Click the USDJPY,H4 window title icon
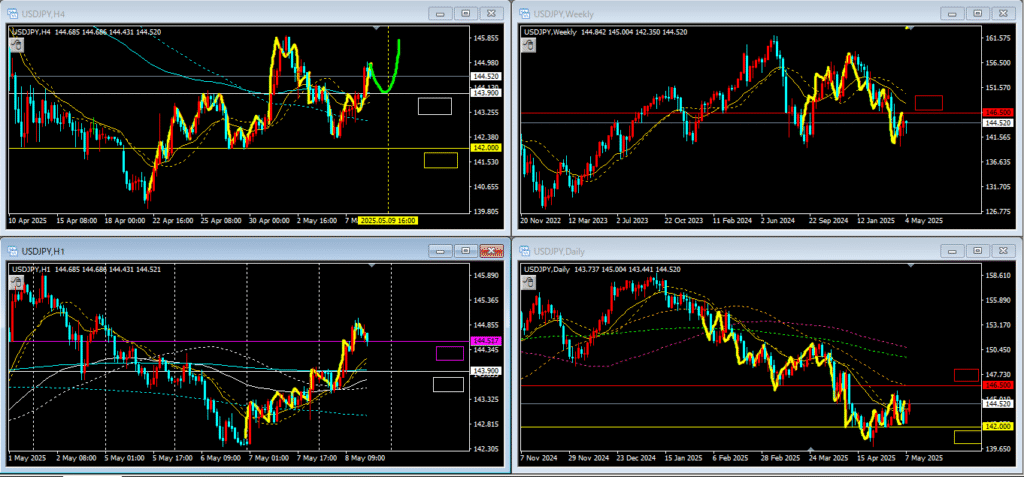 (x=12, y=13)
